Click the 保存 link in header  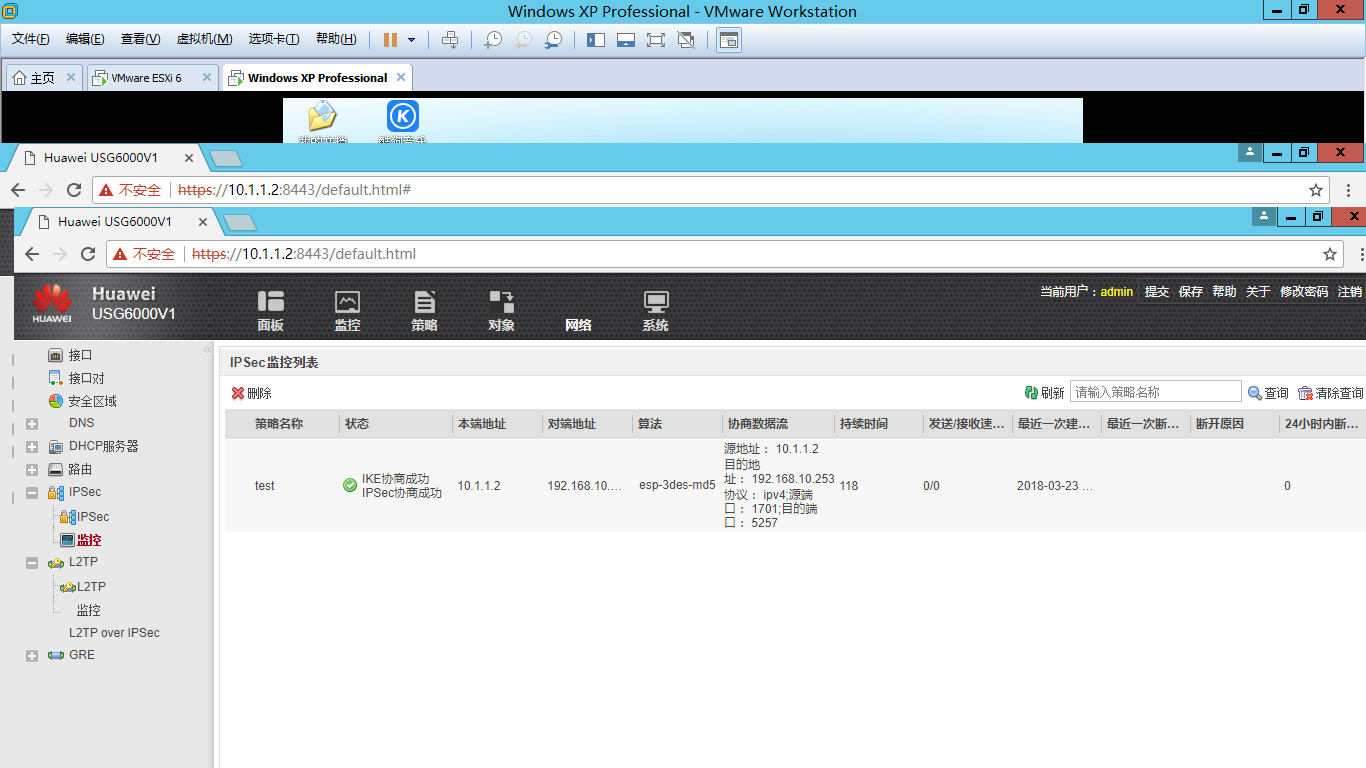pos(1191,292)
